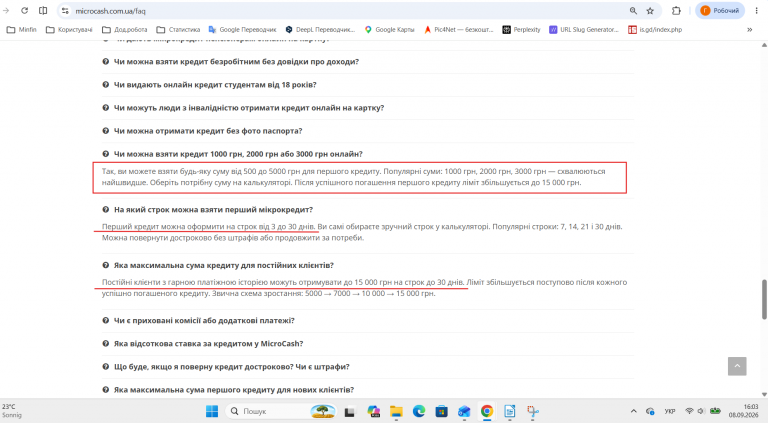Click the scroll-to-top arrow button
Screen dimensions: 768x423
click(737, 366)
